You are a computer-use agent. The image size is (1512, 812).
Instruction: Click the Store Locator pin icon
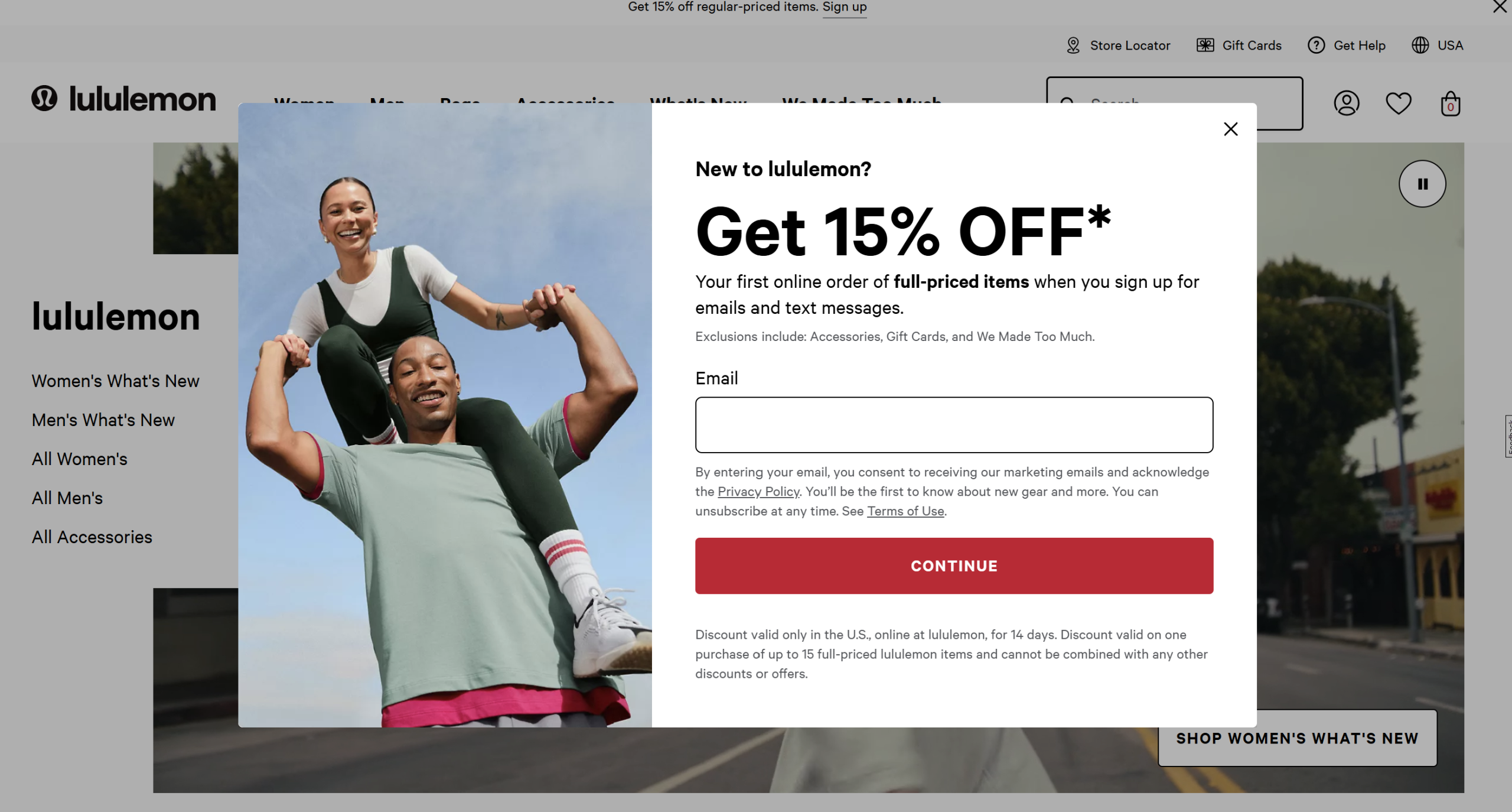click(x=1073, y=46)
